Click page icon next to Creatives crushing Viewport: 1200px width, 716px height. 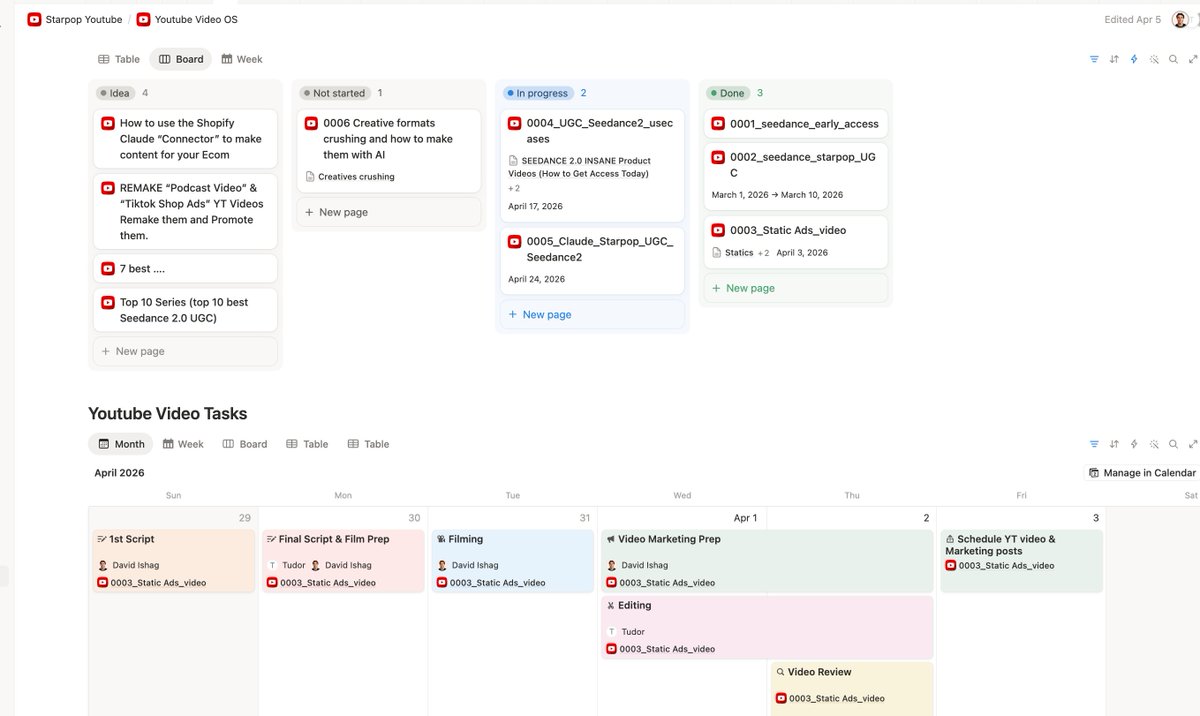310,177
